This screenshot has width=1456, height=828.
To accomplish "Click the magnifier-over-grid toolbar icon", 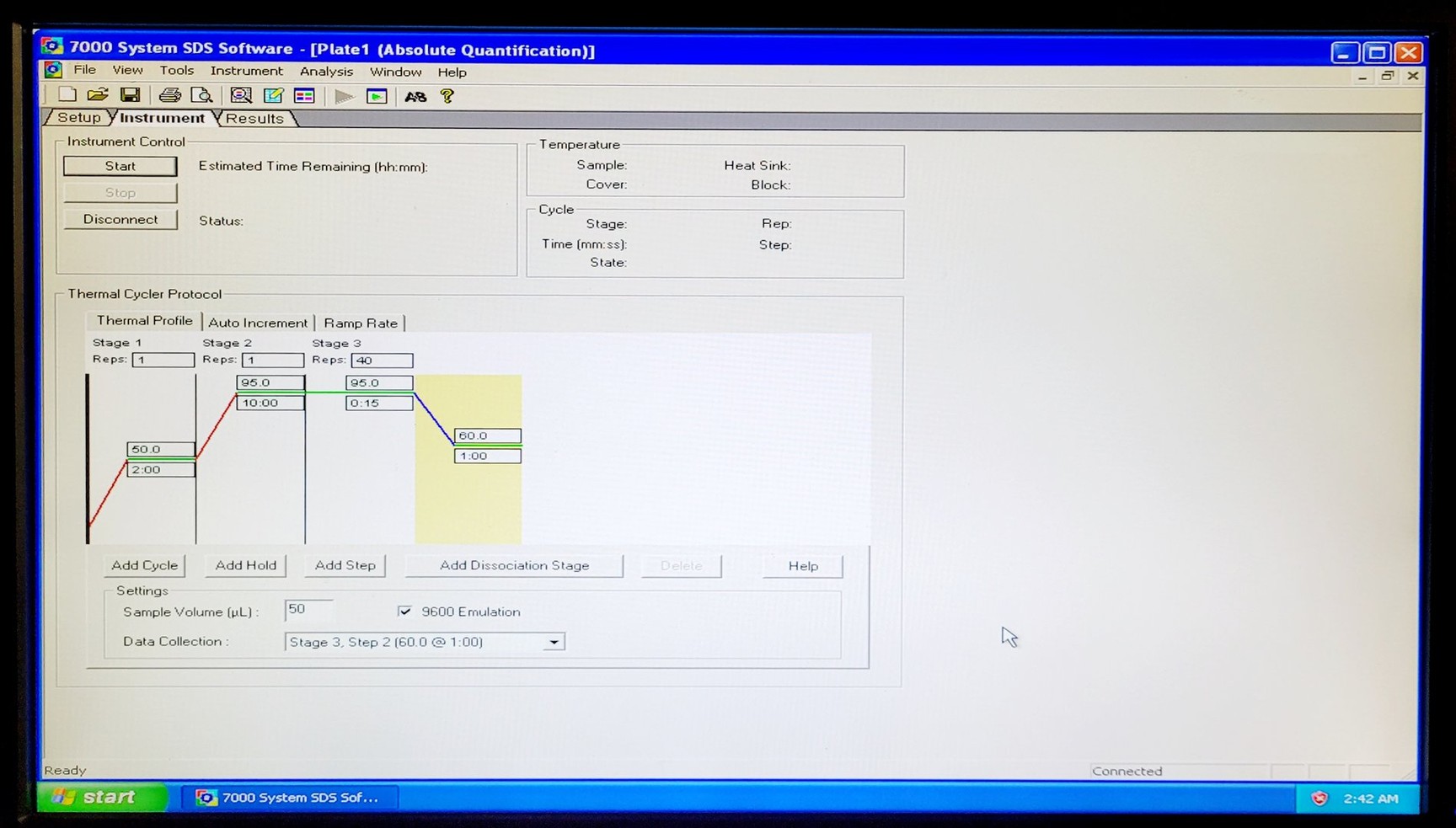I will 241,96.
